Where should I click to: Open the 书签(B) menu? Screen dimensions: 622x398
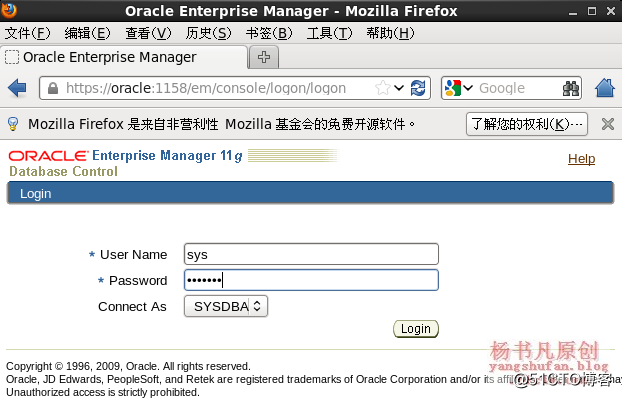[x=269, y=33]
